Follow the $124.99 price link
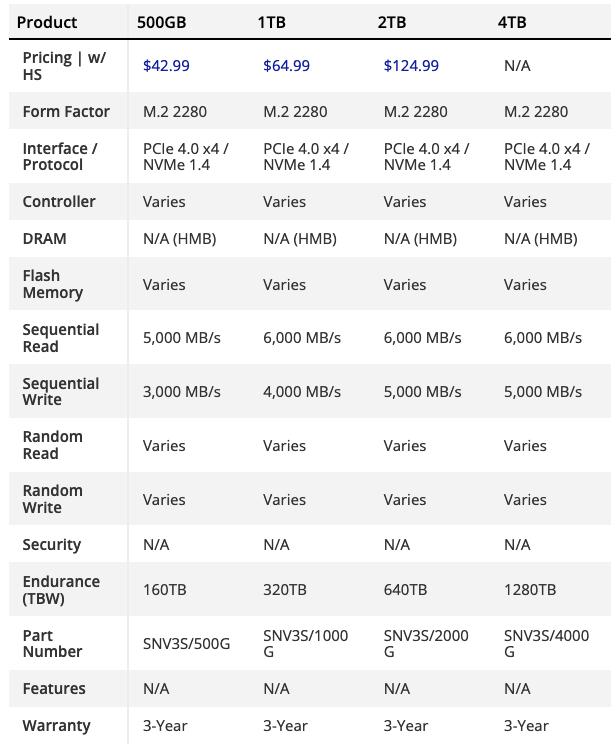This screenshot has height=749, width=616. (411, 66)
